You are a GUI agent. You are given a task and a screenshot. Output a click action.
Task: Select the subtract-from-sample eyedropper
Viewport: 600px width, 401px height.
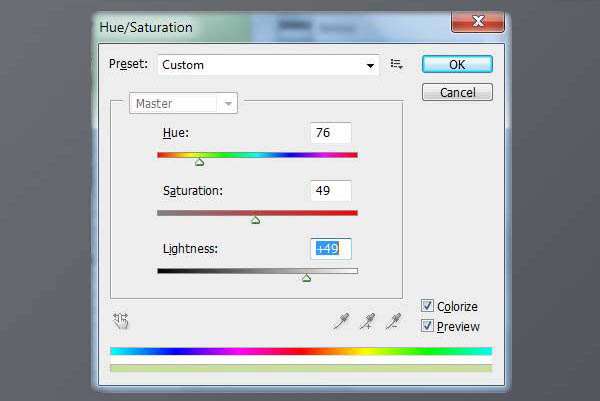click(394, 321)
